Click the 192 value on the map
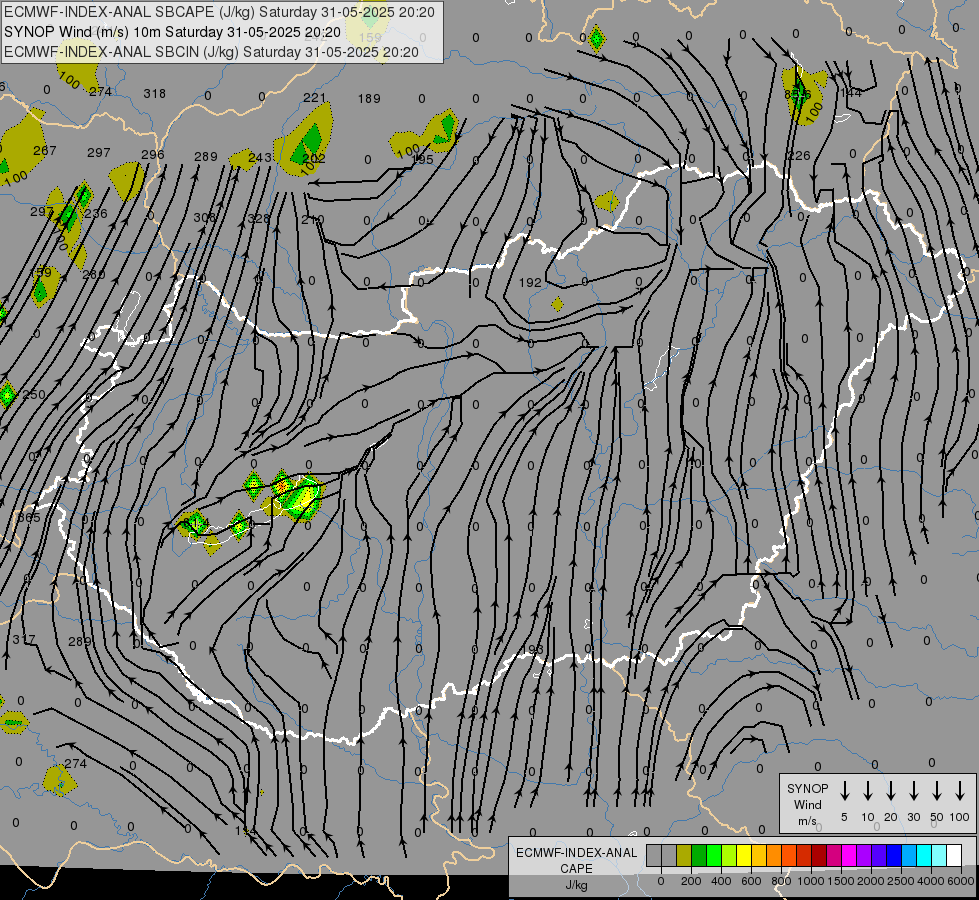Image resolution: width=979 pixels, height=900 pixels. 530,282
